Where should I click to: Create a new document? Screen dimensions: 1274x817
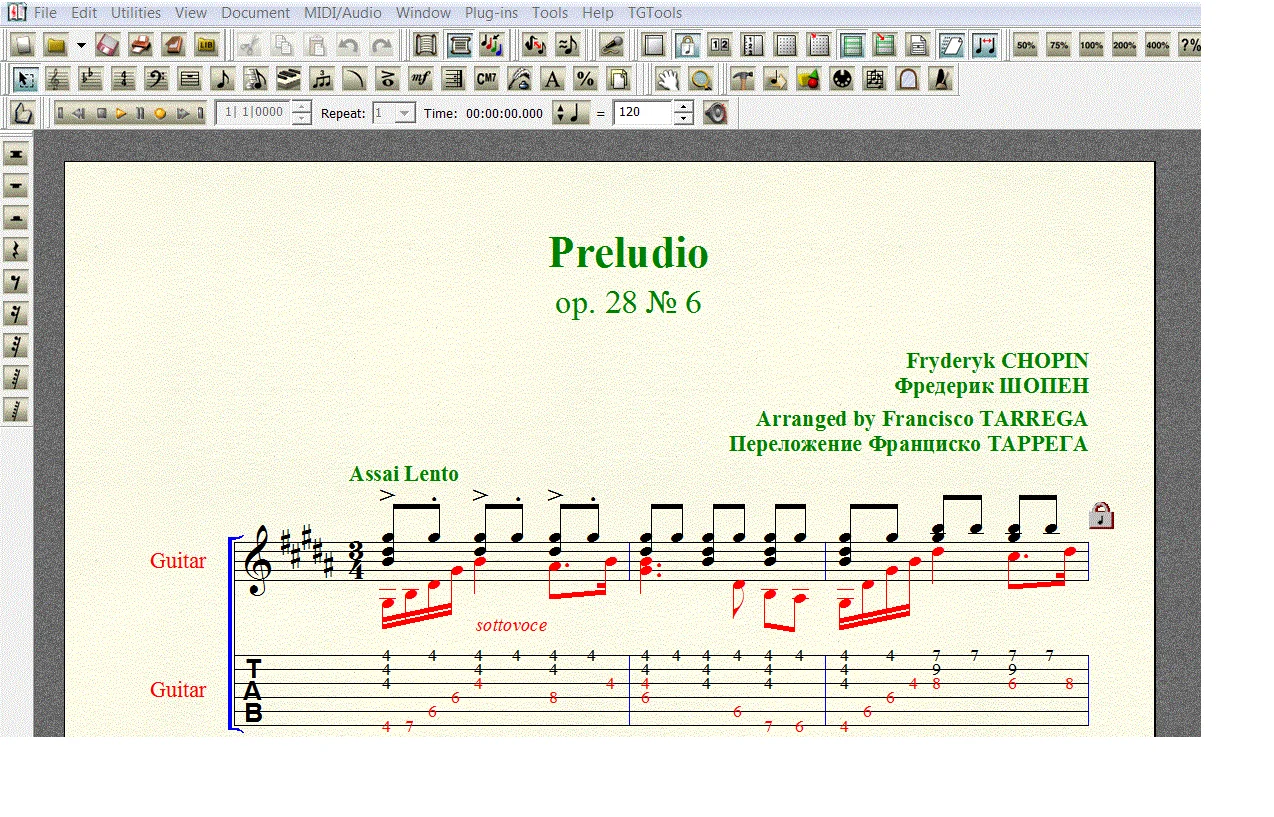(x=23, y=45)
